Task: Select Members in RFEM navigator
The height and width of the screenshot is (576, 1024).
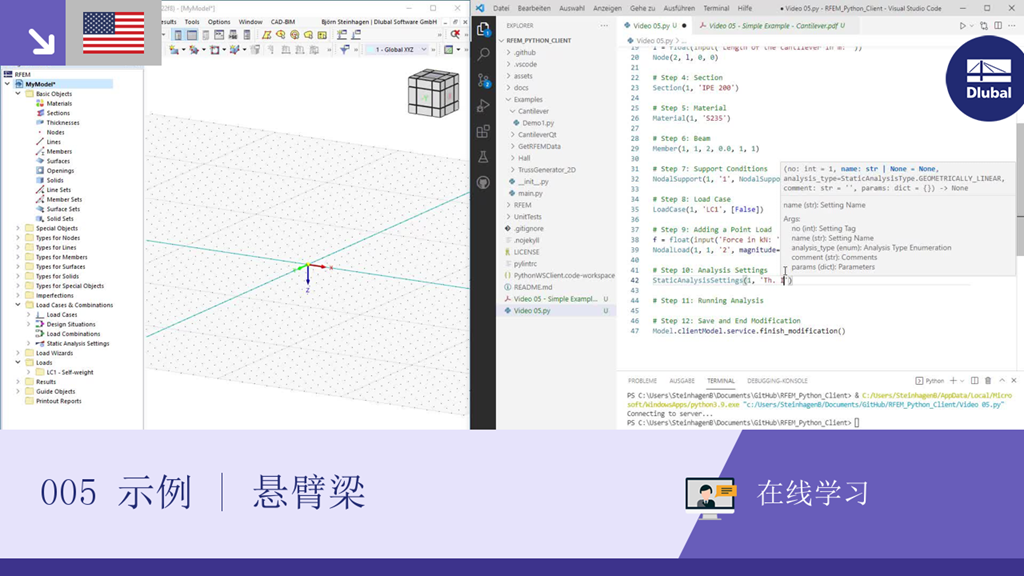Action: (x=59, y=152)
